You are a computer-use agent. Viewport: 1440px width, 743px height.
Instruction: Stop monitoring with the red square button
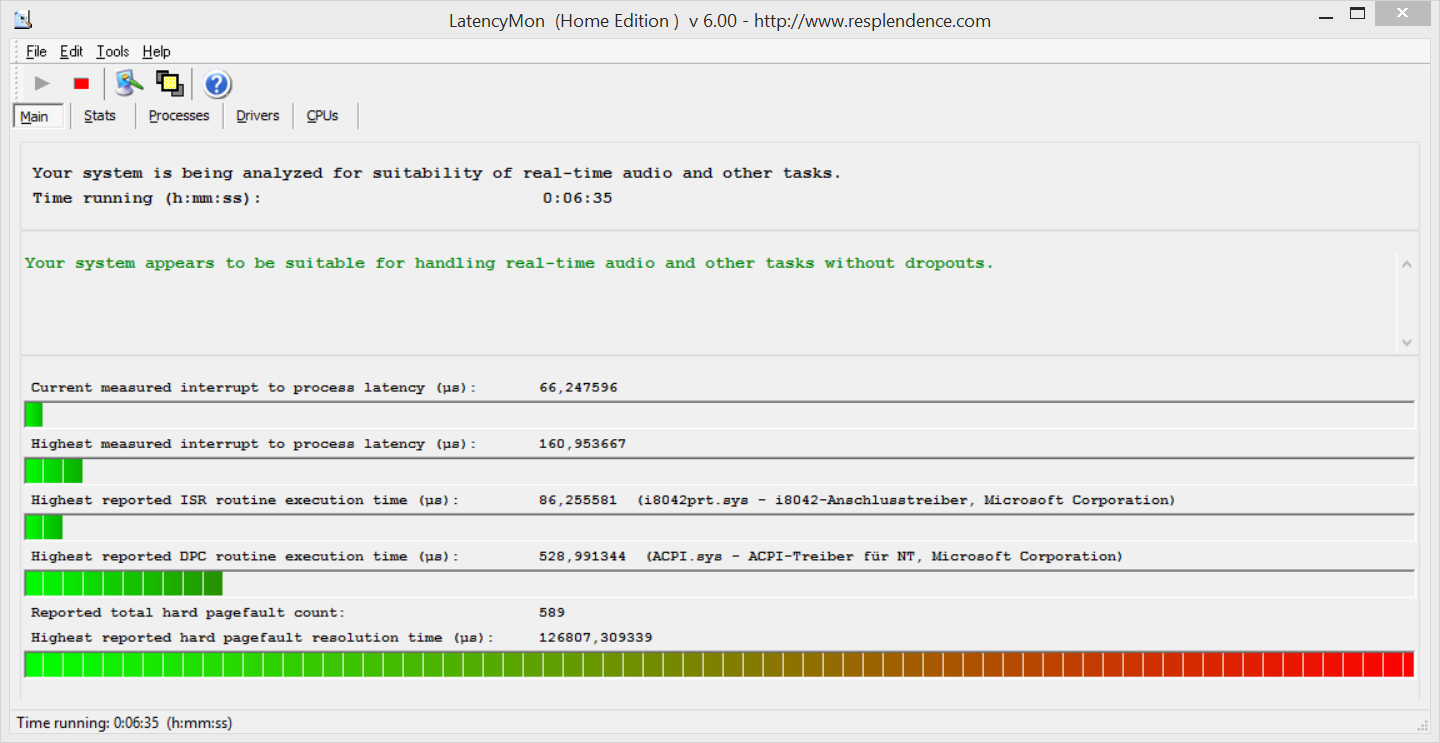tap(82, 84)
